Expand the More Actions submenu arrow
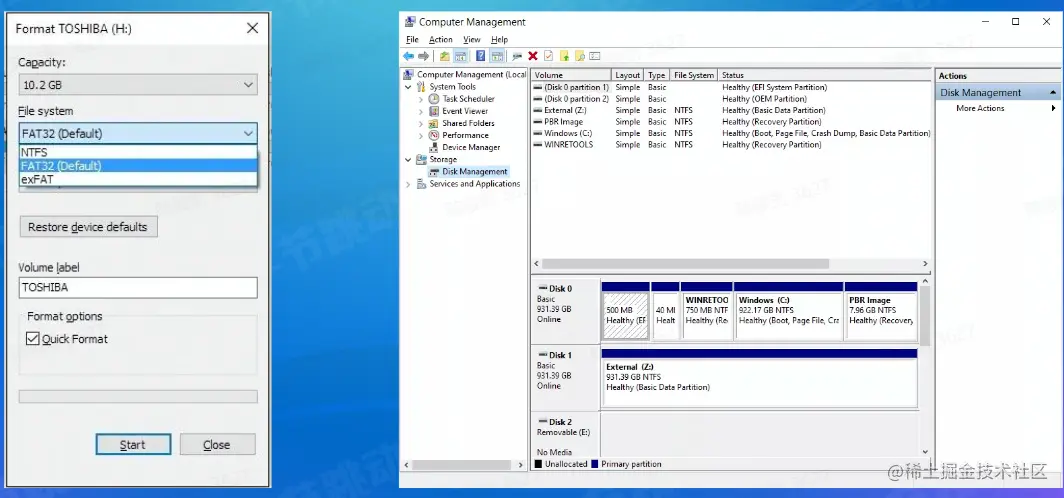Image resolution: width=1064 pixels, height=498 pixels. [1054, 109]
